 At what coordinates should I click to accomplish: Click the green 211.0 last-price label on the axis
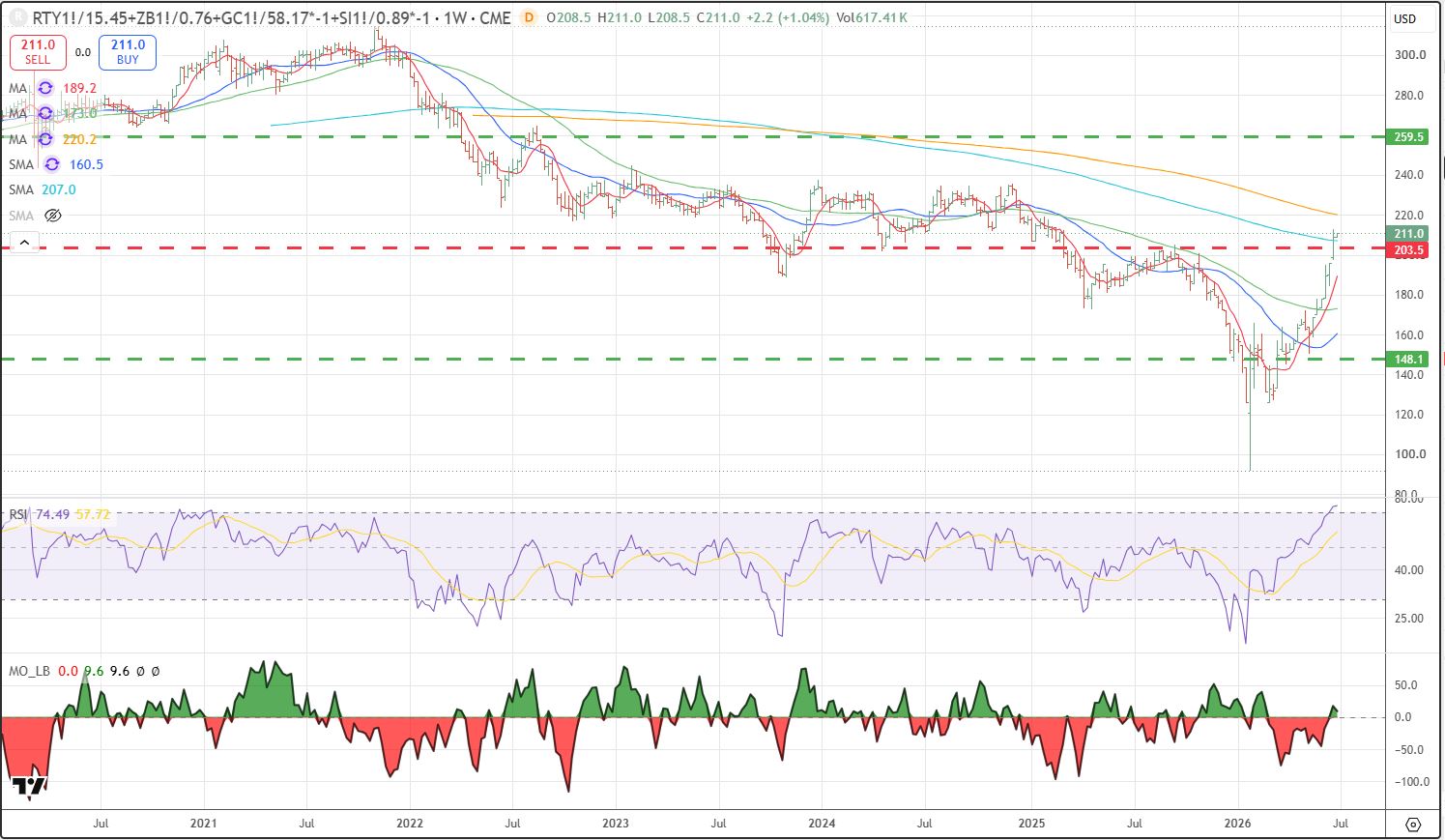(x=1407, y=234)
